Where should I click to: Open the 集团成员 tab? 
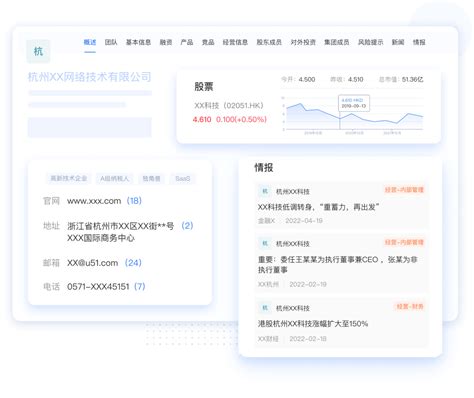coord(337,42)
